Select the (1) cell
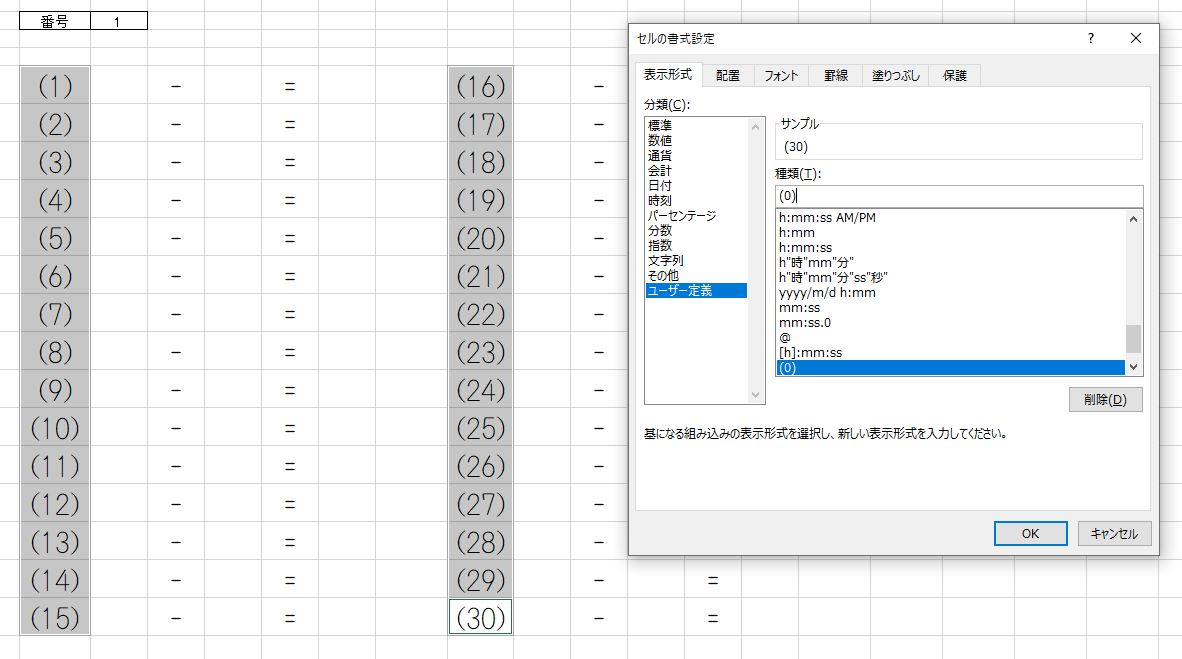This screenshot has width=1182, height=659. [x=55, y=86]
